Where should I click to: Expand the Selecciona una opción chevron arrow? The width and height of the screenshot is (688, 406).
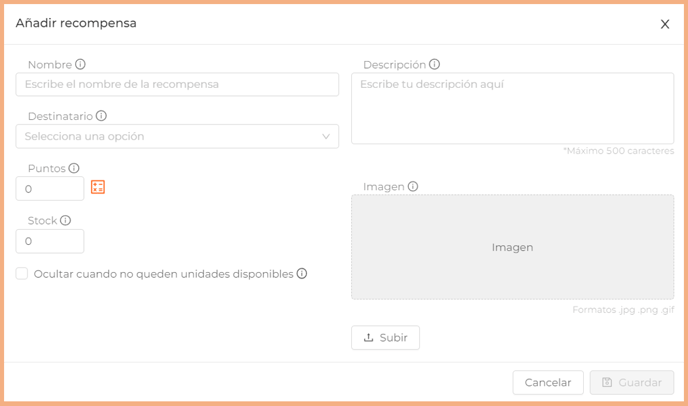point(326,137)
